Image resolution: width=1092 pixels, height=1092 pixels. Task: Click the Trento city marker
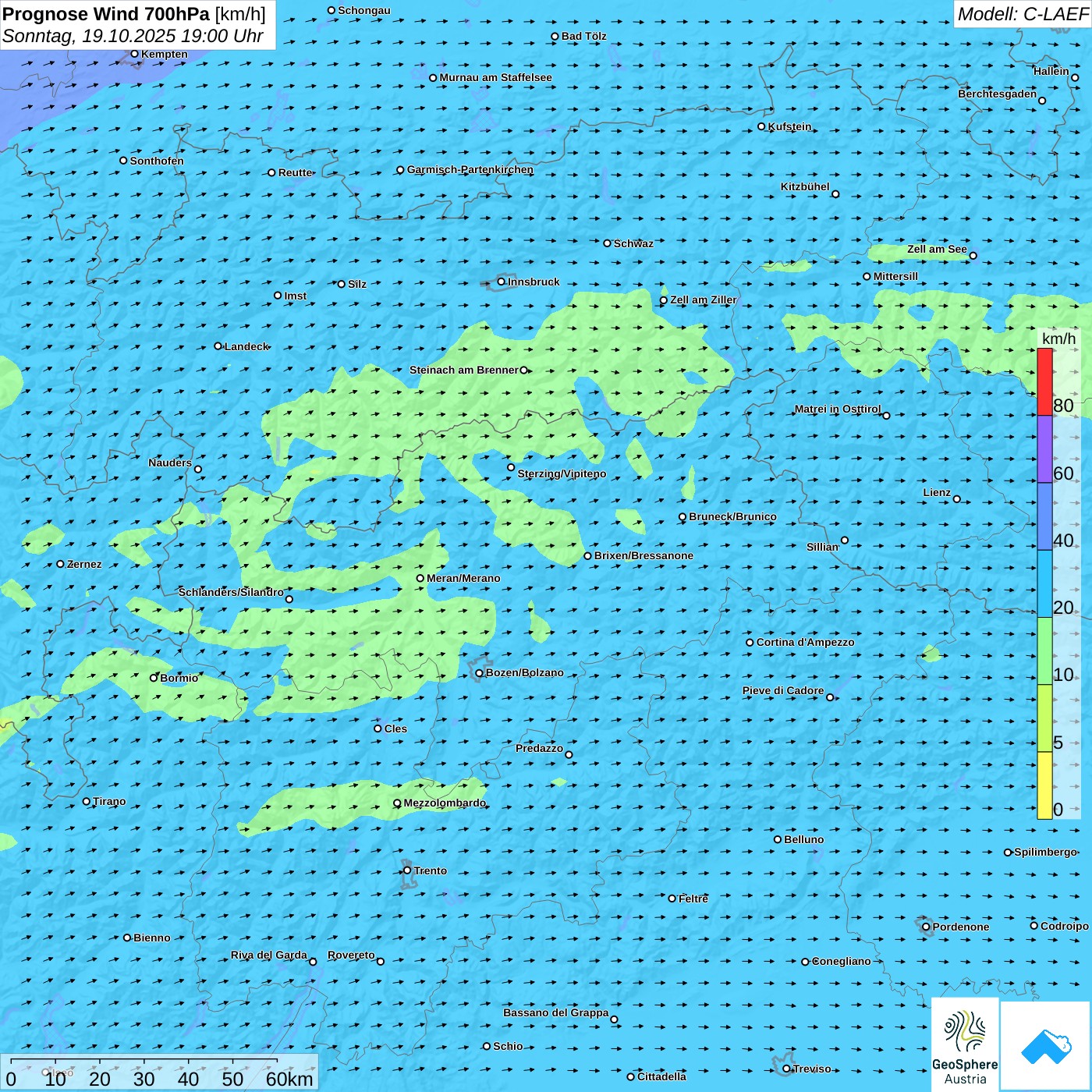pos(407,870)
